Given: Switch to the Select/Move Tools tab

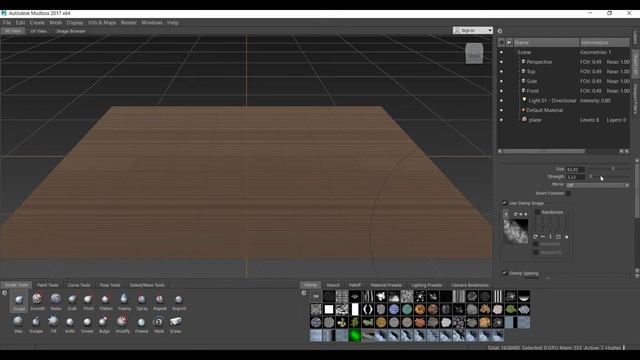Looking at the screenshot, I should [x=147, y=285].
